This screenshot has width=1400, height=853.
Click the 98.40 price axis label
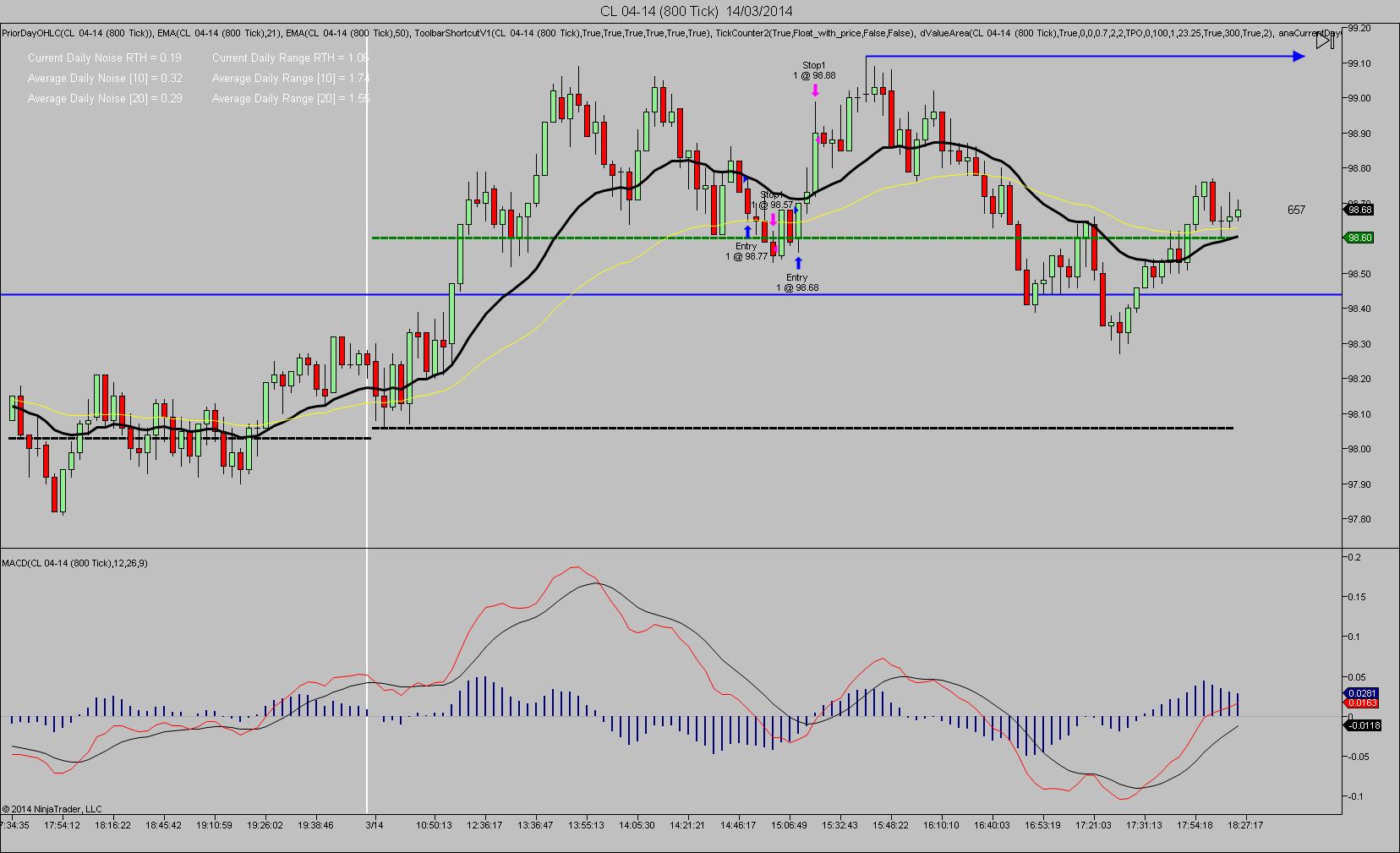(1359, 309)
